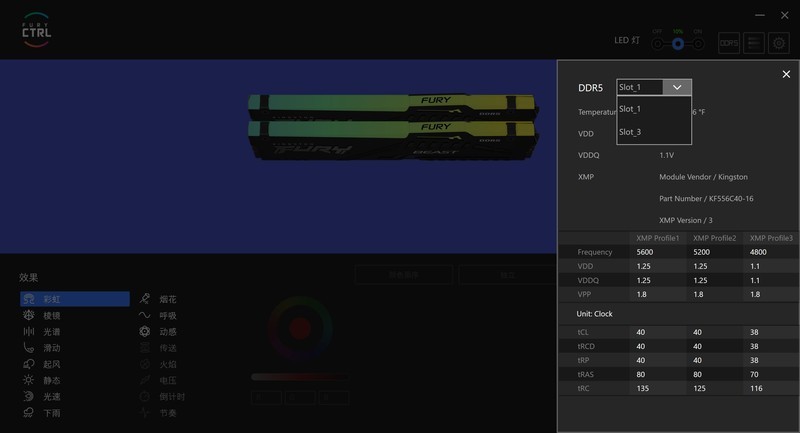The image size is (800, 433).
Task: Open the list menu icon in header
Action: coord(754,43)
